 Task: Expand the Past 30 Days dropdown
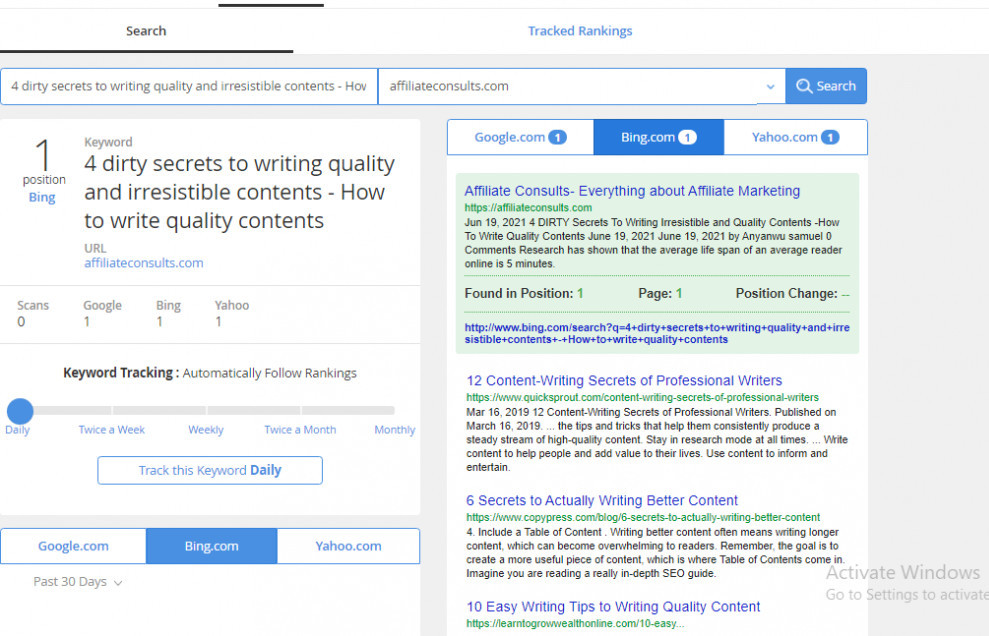[78, 582]
